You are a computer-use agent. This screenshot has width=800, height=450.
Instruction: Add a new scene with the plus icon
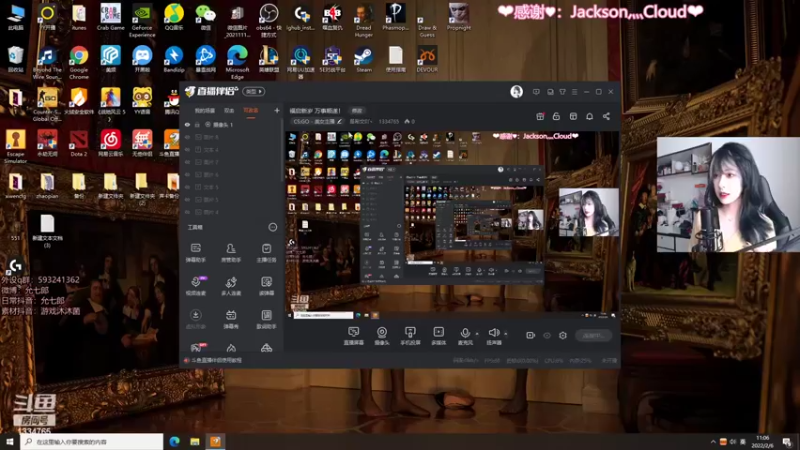click(277, 110)
